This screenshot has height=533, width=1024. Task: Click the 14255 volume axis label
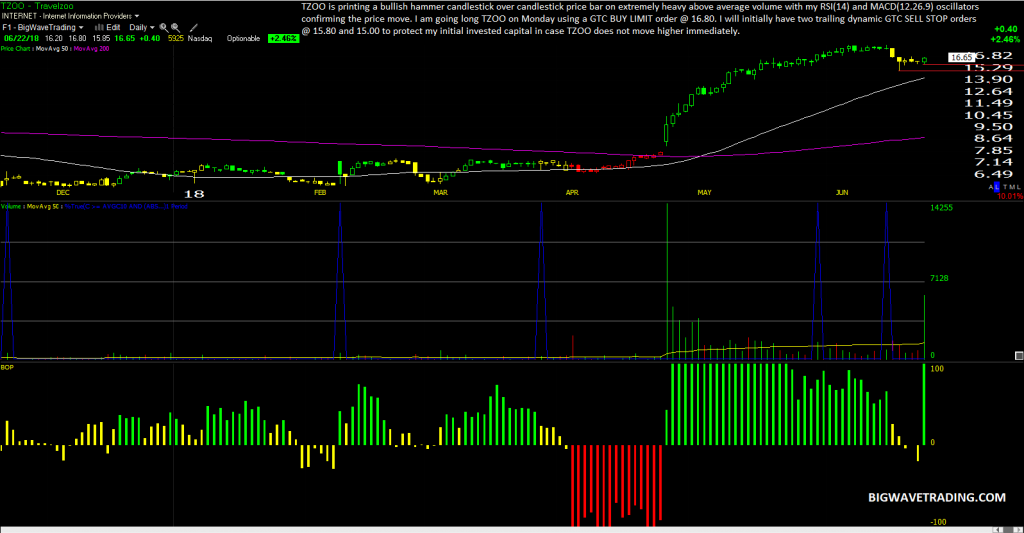click(942, 208)
